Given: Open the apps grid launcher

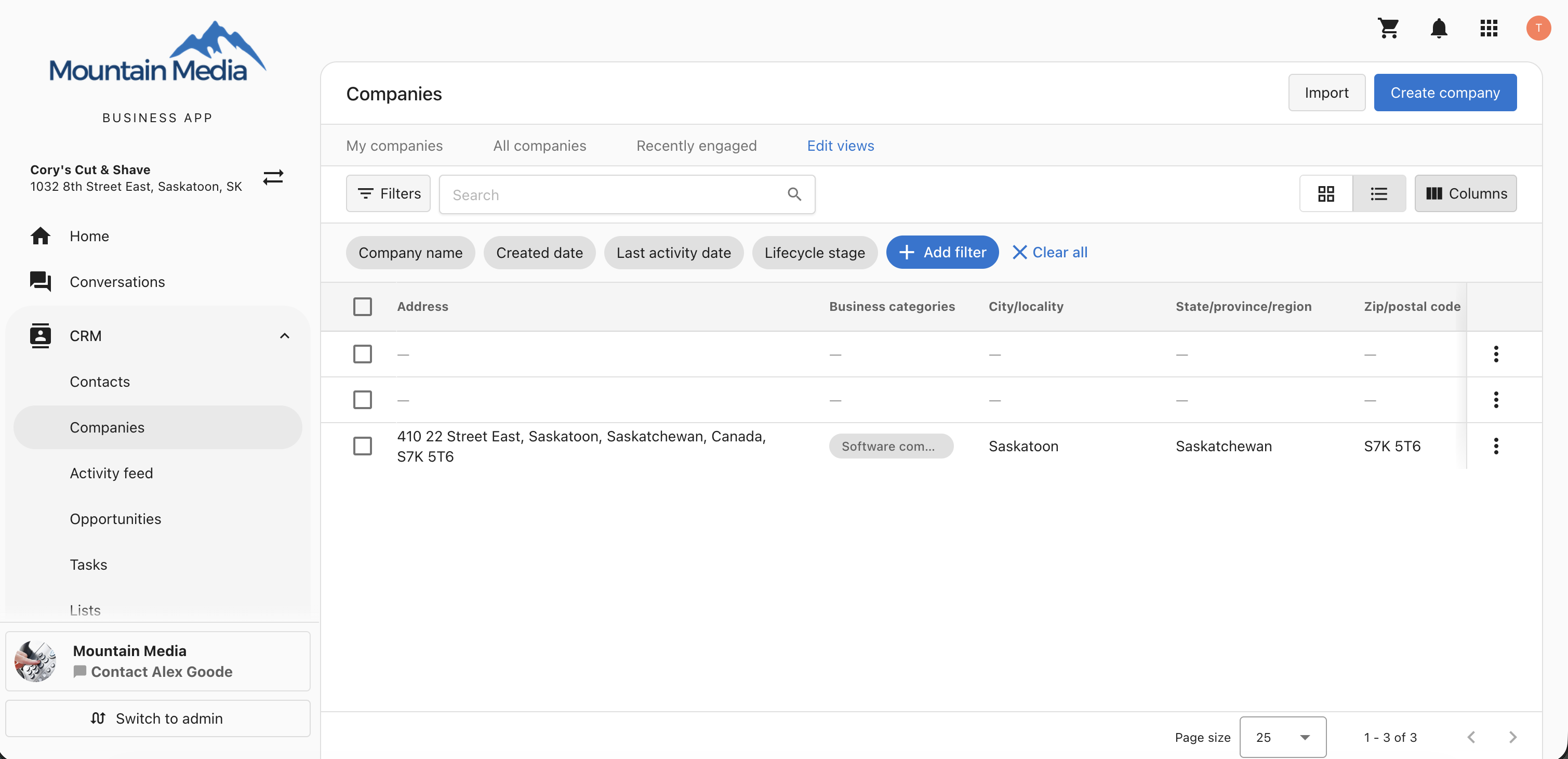Looking at the screenshot, I should click(1489, 28).
